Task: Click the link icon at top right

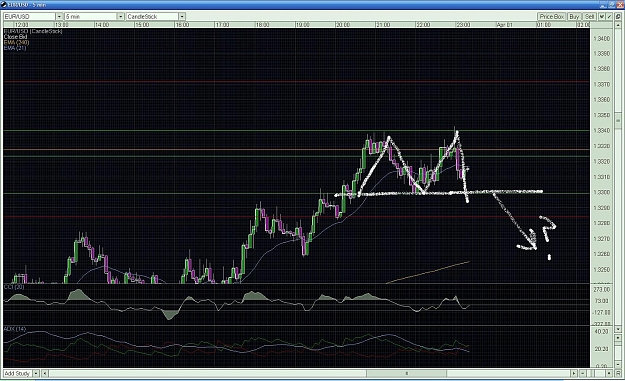Action: 618,17
